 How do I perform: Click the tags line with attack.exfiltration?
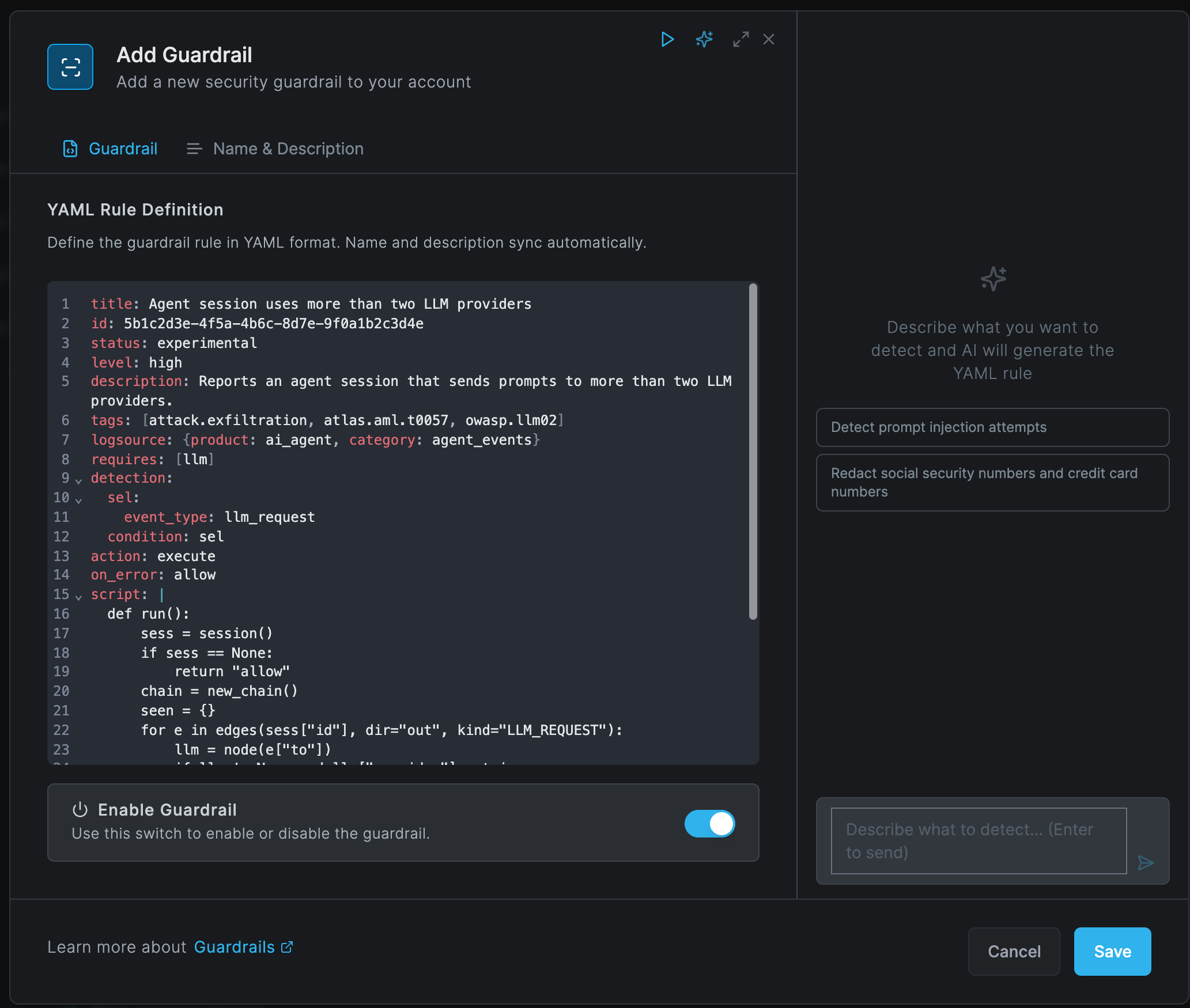(x=327, y=420)
